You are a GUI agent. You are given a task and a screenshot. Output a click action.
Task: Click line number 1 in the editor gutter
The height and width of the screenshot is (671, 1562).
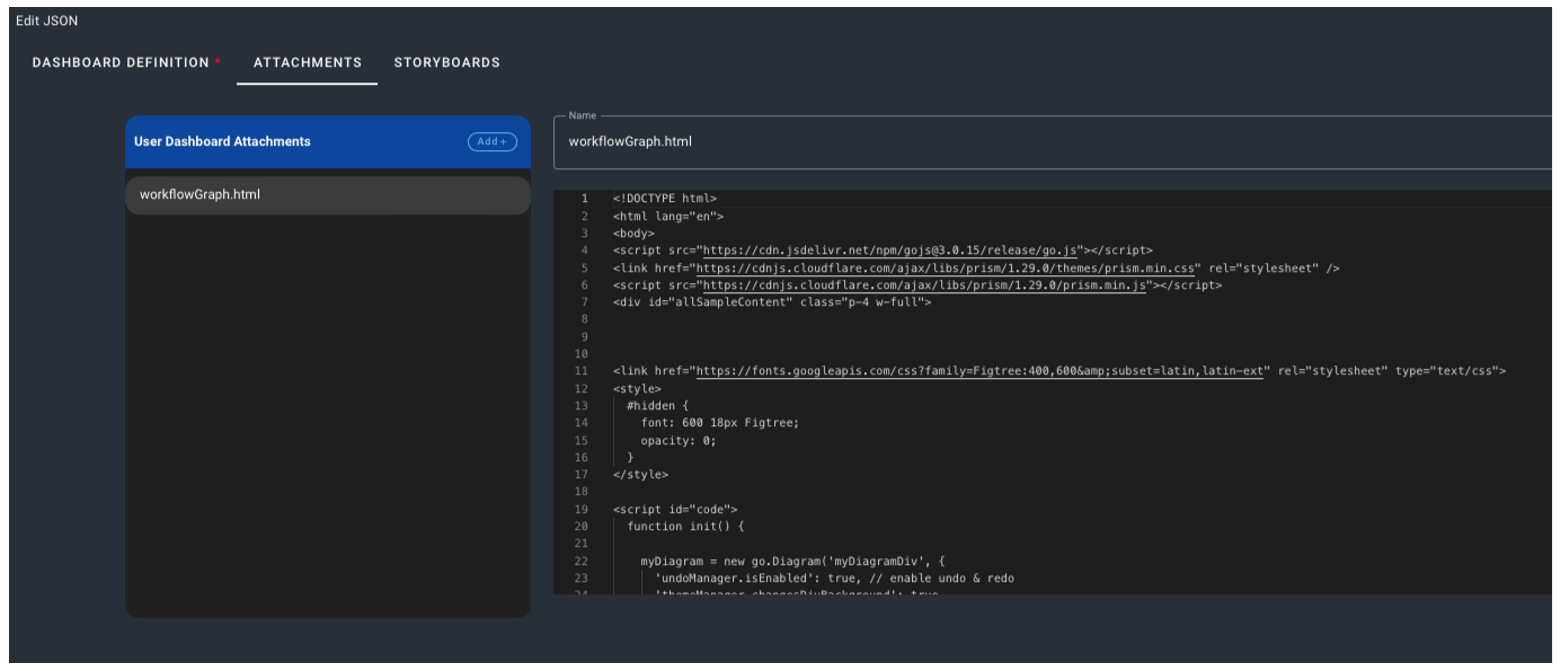tap(584, 199)
